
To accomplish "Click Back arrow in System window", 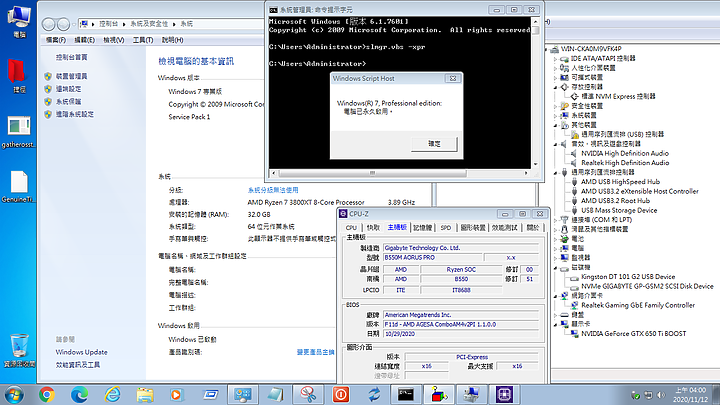I will (49, 24).
